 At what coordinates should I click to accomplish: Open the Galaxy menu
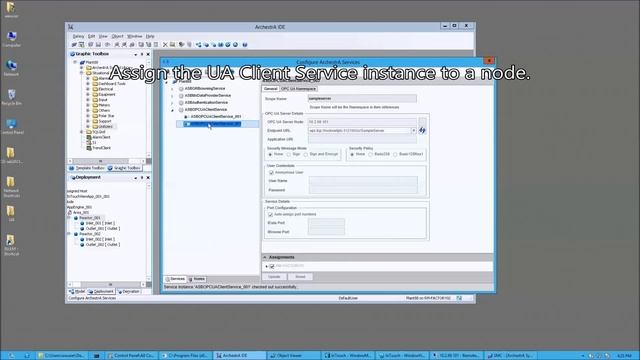(x=78, y=36)
